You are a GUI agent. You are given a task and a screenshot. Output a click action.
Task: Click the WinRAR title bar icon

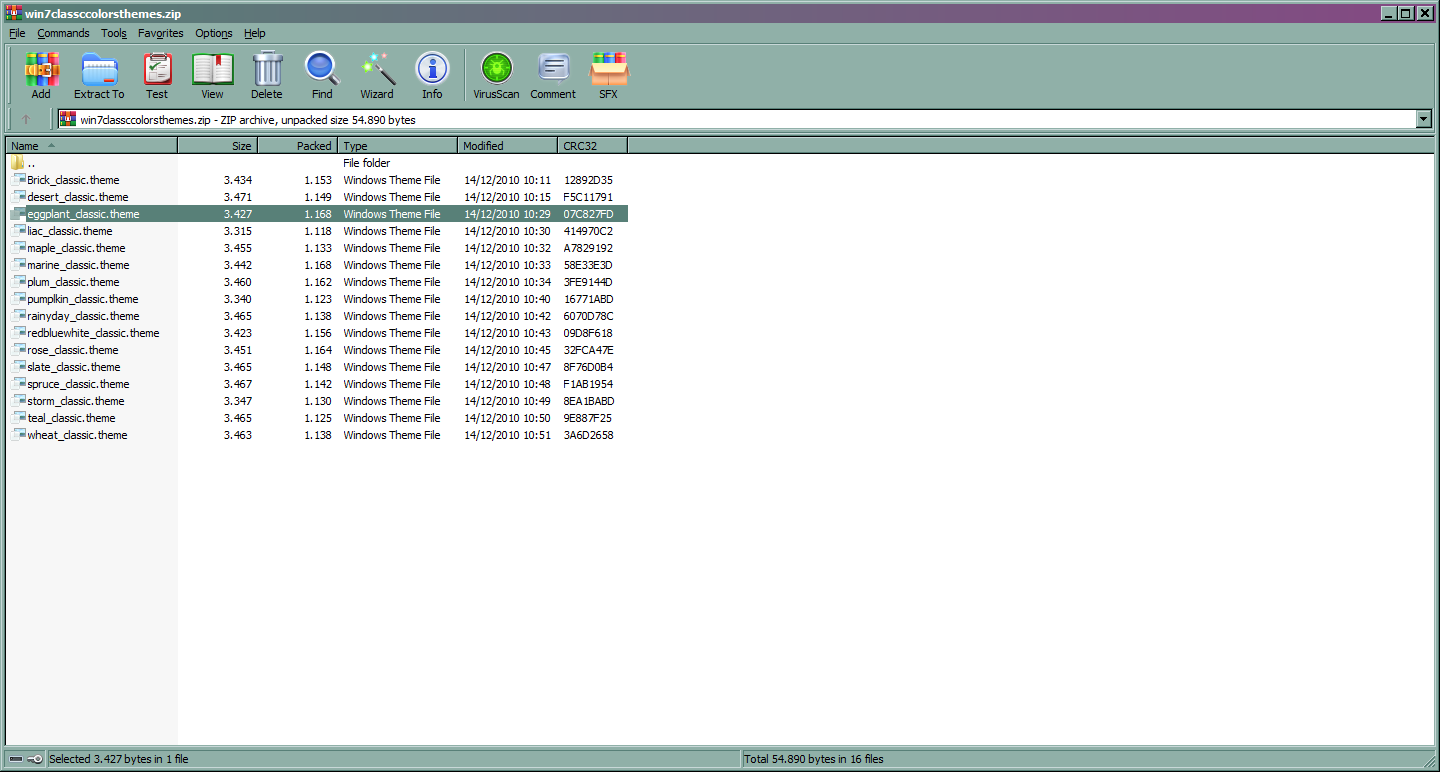tap(14, 13)
